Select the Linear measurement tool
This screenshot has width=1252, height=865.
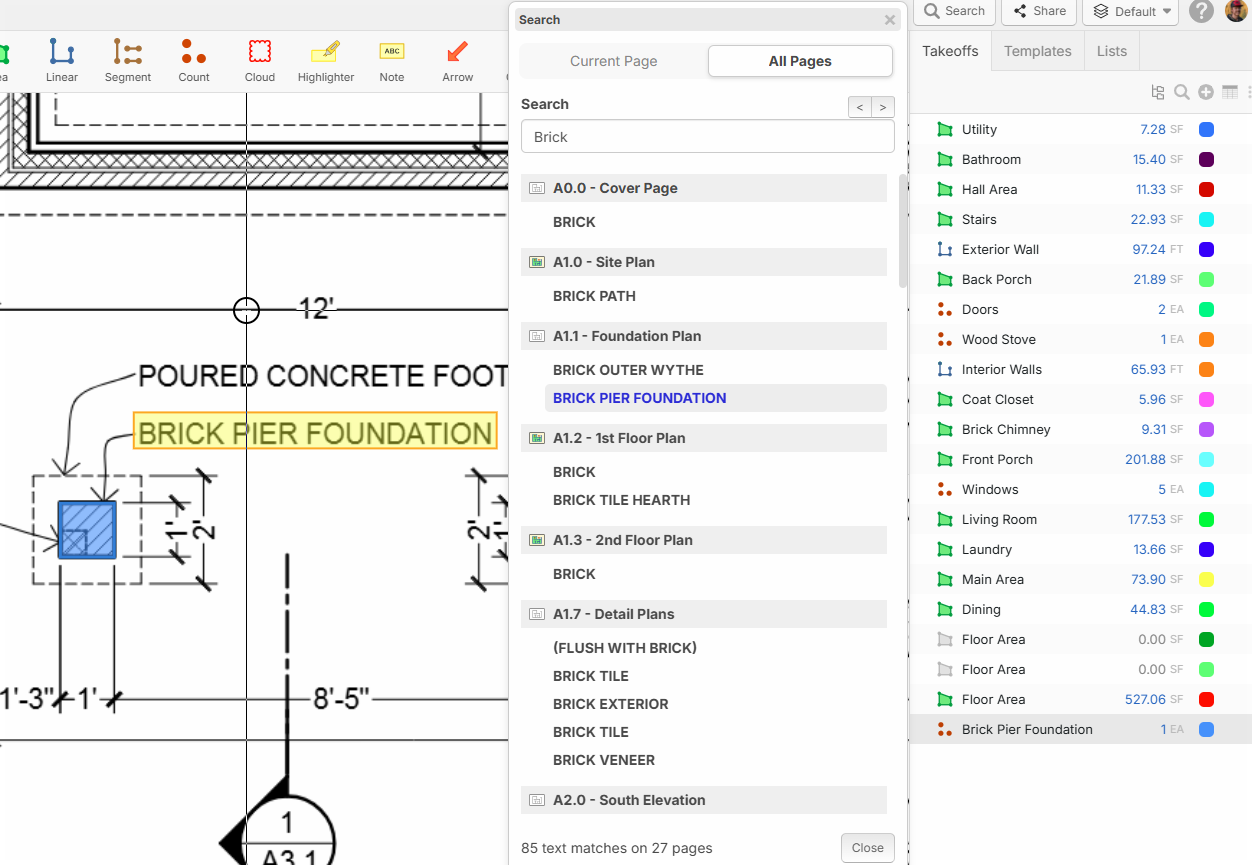pos(62,61)
